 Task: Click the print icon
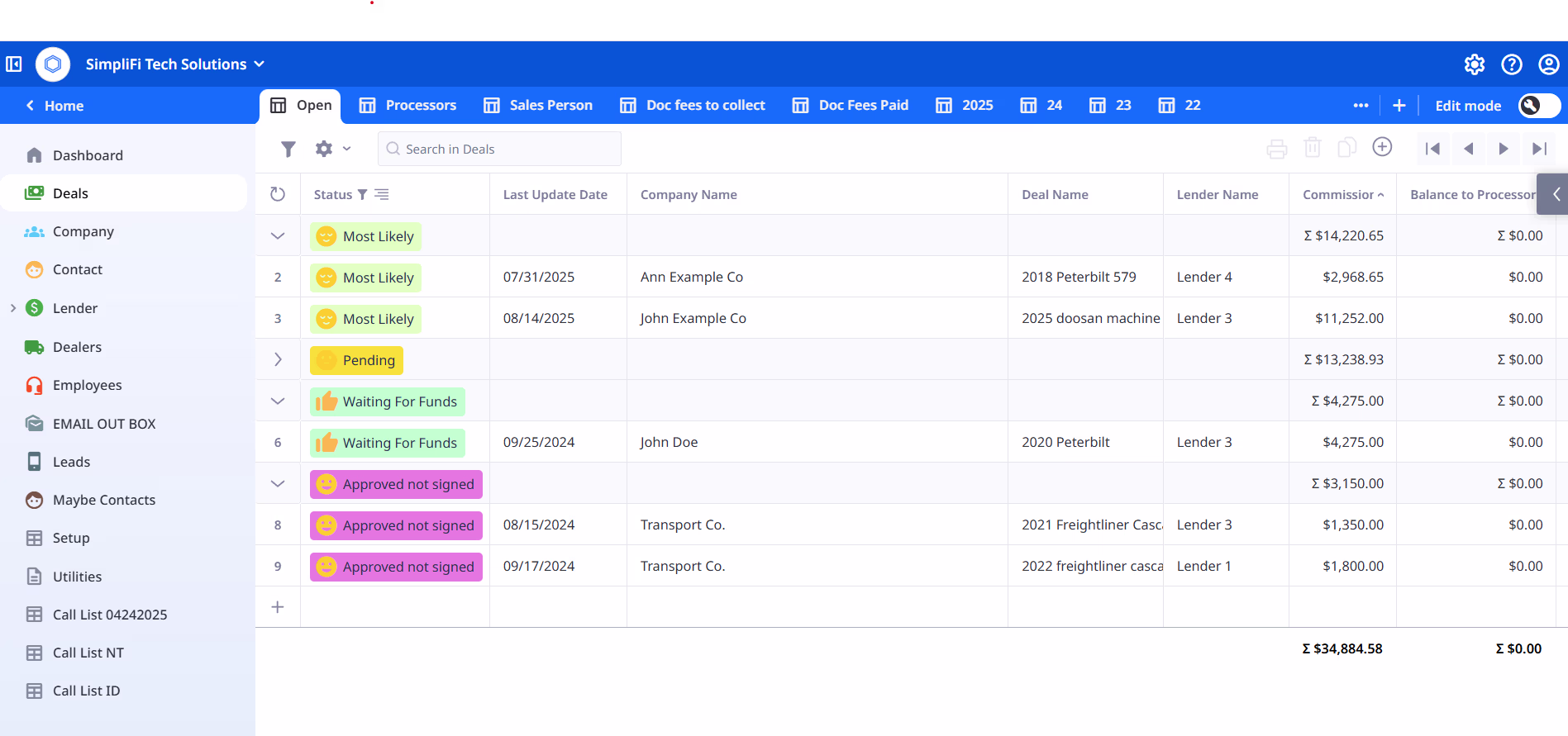[x=1277, y=149]
